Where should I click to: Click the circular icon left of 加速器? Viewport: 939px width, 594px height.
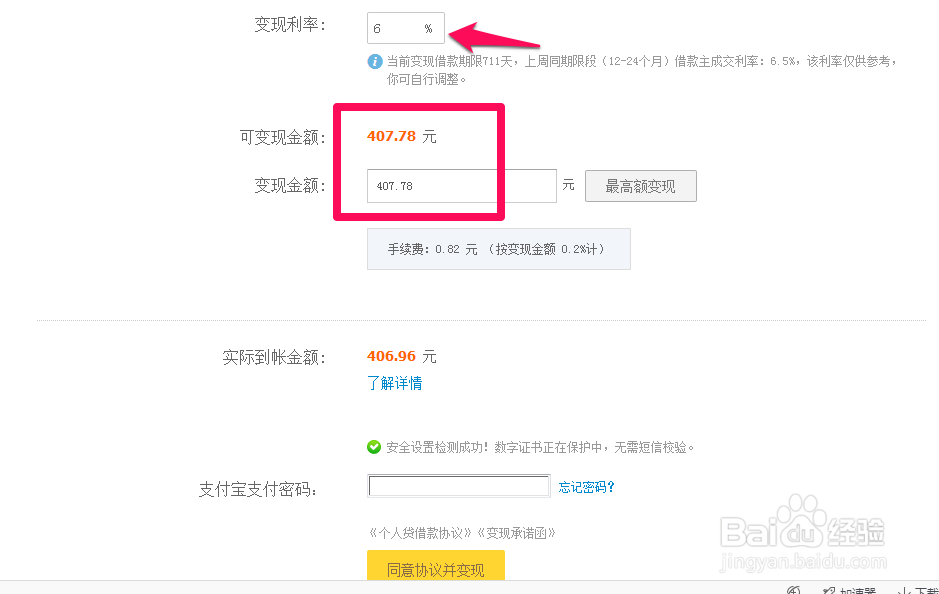(793, 590)
